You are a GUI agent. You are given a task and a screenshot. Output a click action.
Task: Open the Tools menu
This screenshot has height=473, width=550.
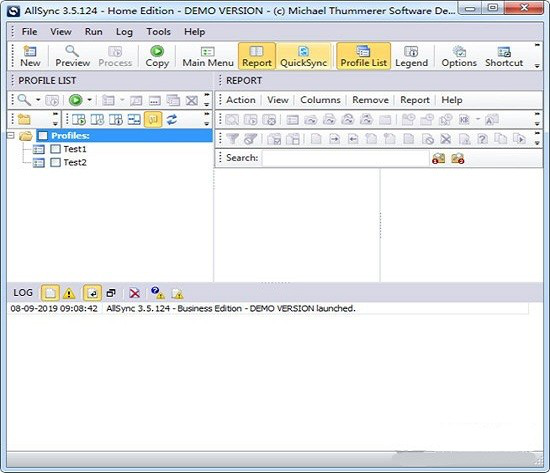tap(158, 32)
